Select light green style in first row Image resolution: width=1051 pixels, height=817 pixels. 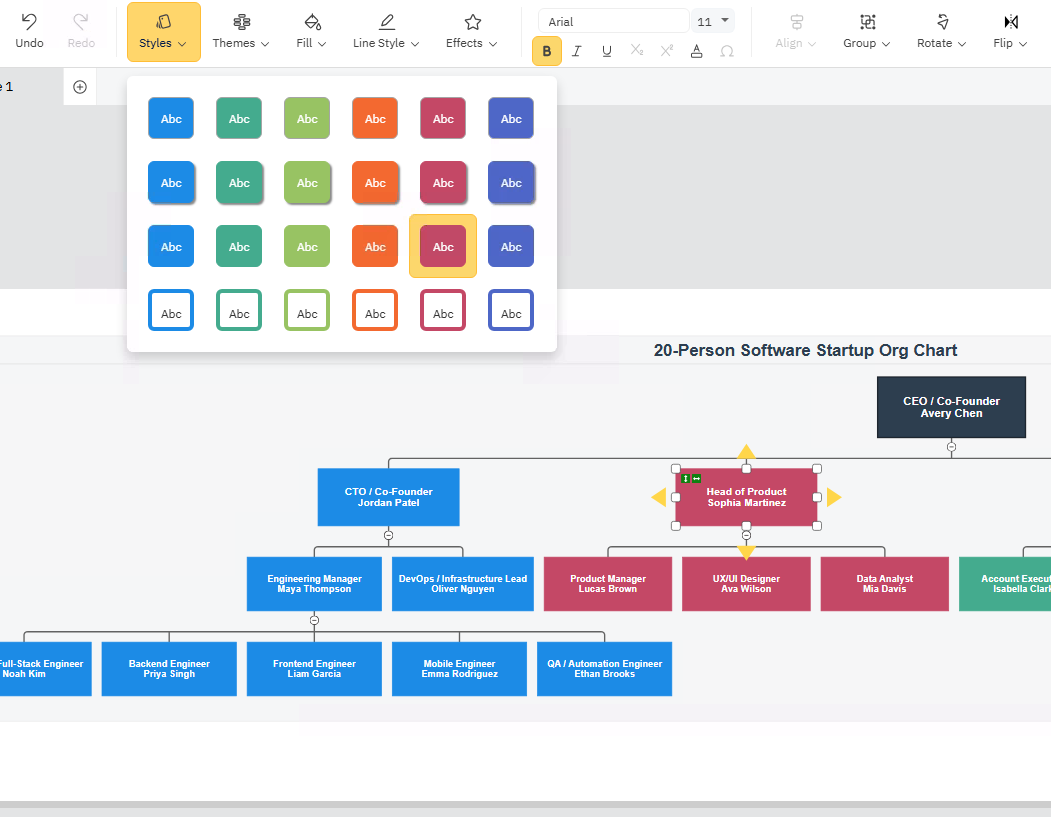point(307,119)
